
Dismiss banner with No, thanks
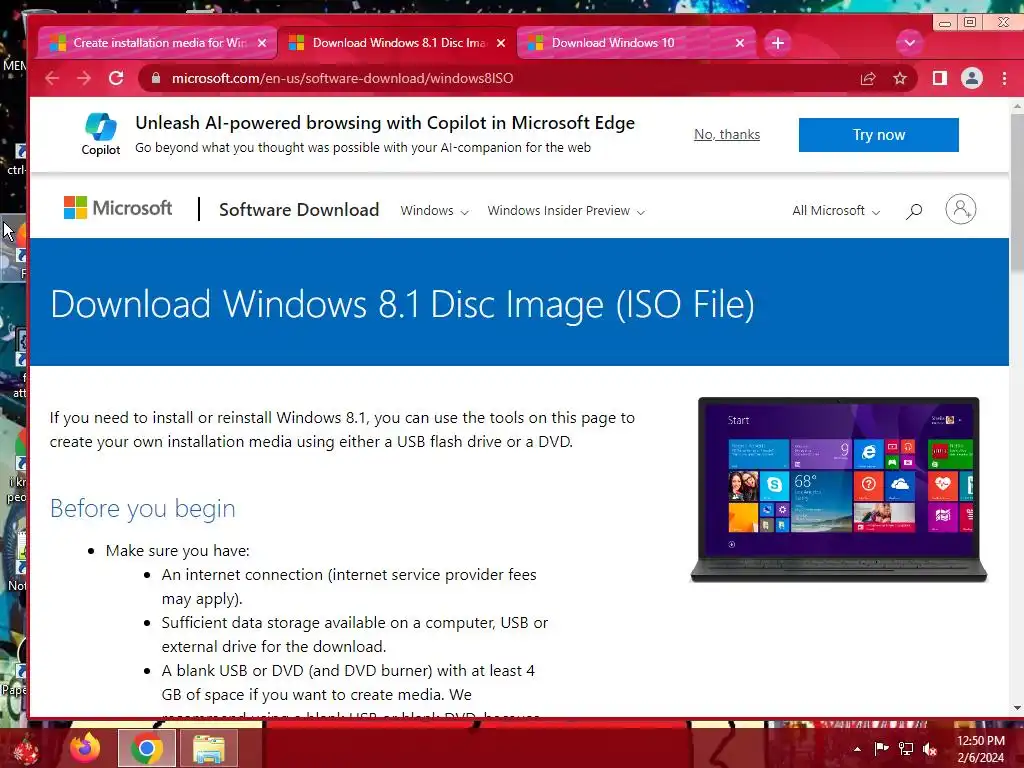tap(727, 135)
